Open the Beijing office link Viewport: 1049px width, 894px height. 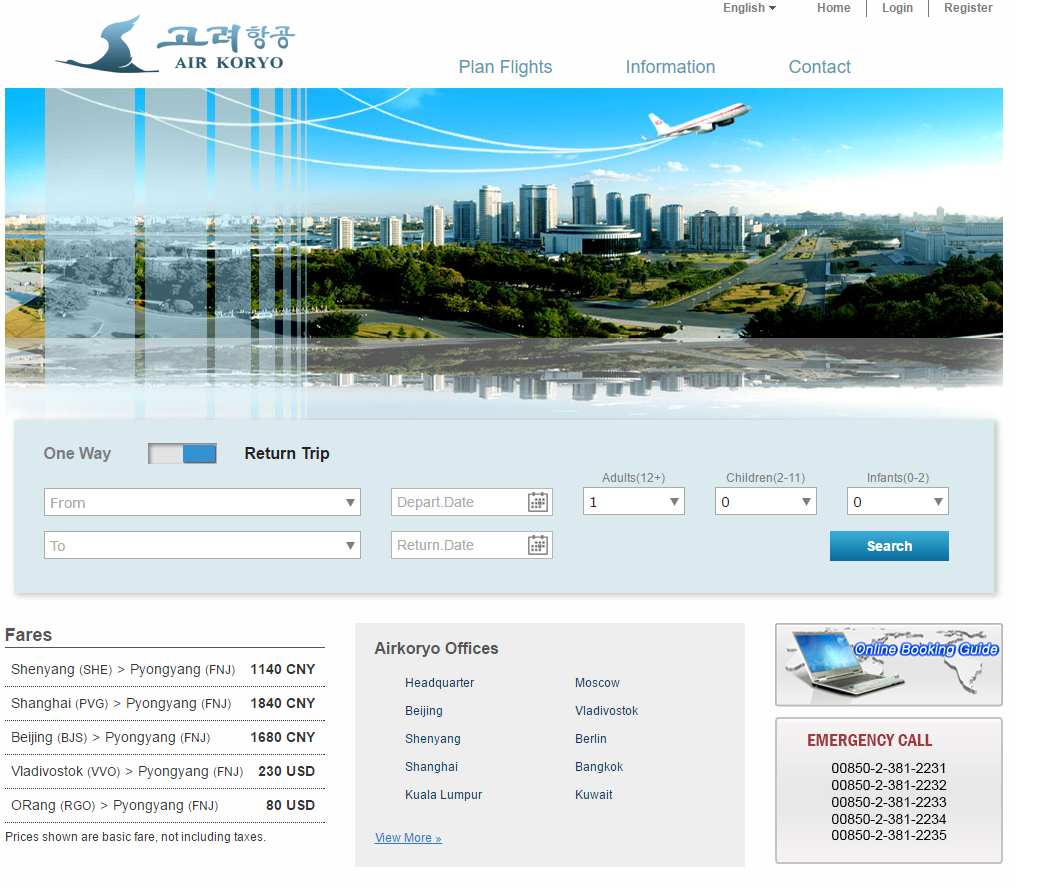[423, 711]
